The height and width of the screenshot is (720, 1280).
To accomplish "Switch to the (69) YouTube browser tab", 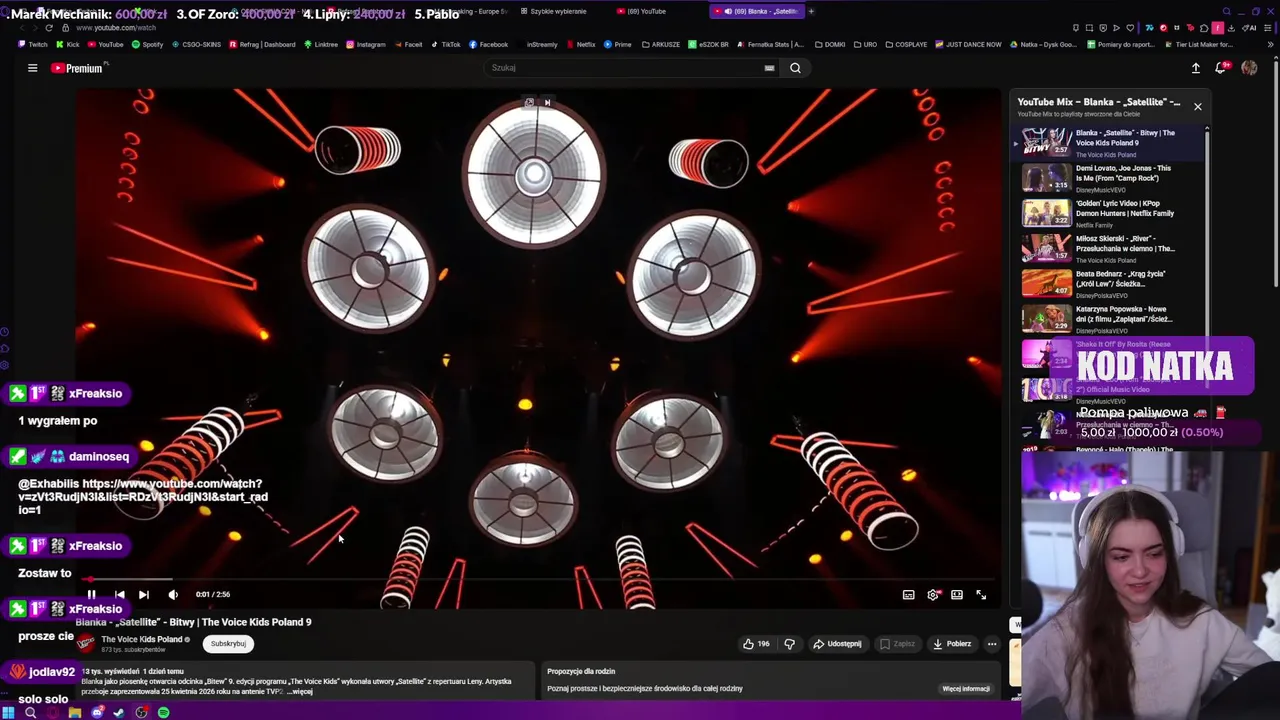I will click(x=641, y=11).
